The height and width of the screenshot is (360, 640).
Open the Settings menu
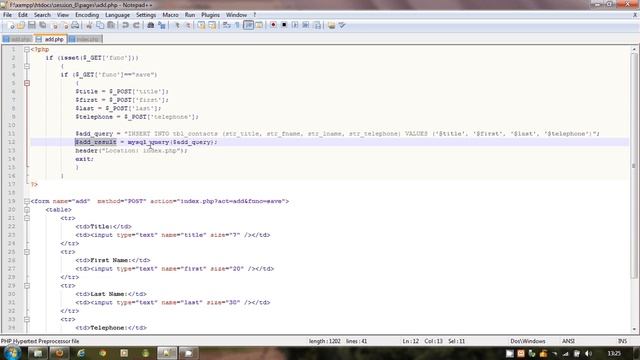point(146,15)
